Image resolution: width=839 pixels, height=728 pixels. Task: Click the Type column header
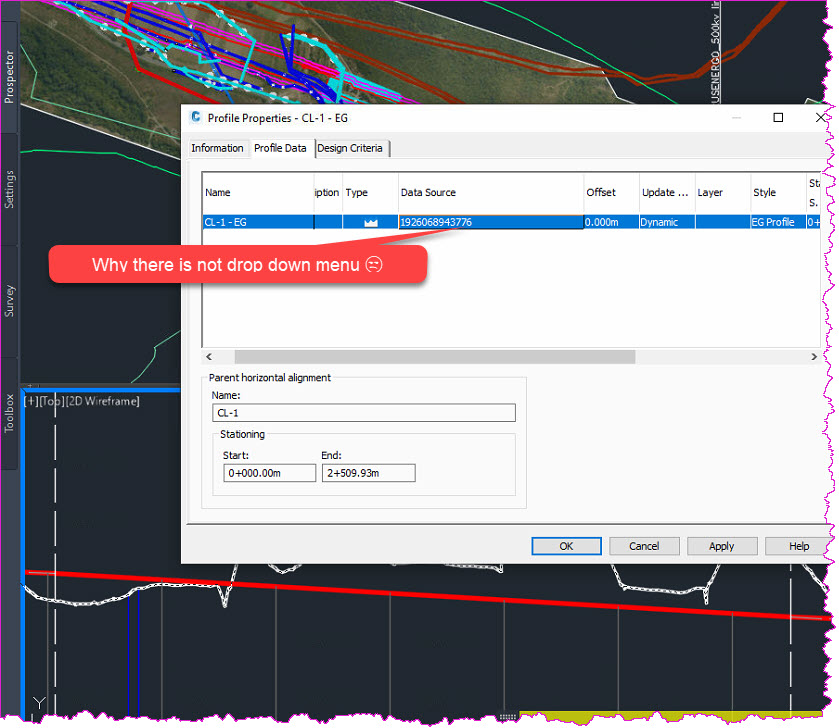click(370, 193)
